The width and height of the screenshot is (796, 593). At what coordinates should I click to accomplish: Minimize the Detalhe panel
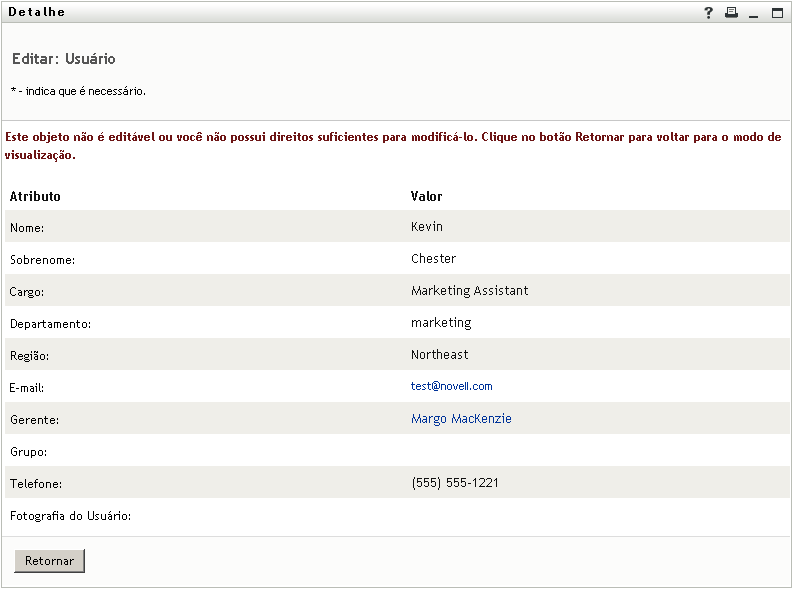click(754, 13)
